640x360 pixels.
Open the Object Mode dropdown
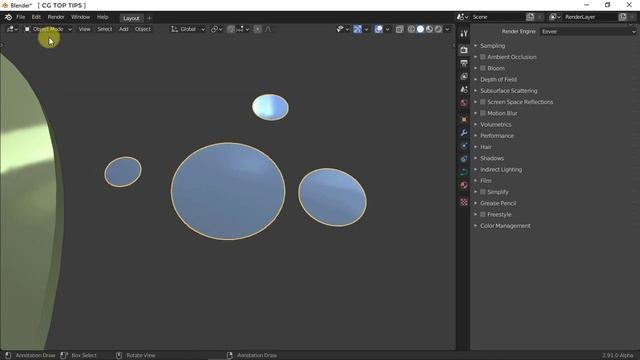(x=48, y=29)
